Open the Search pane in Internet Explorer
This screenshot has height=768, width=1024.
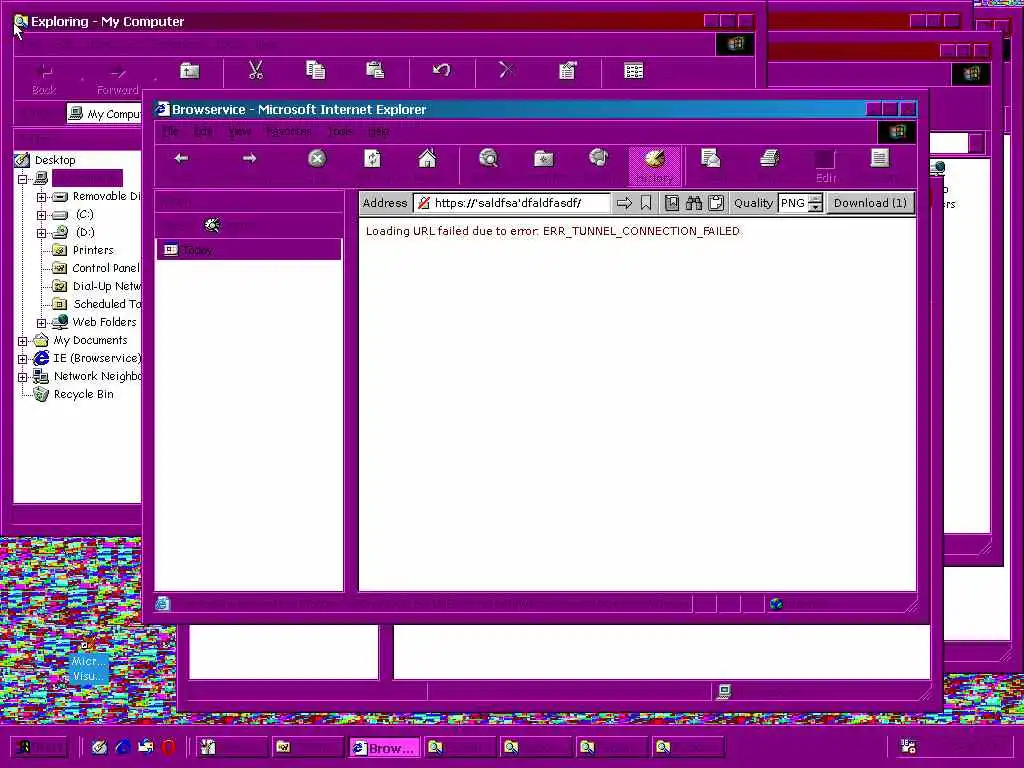(488, 158)
